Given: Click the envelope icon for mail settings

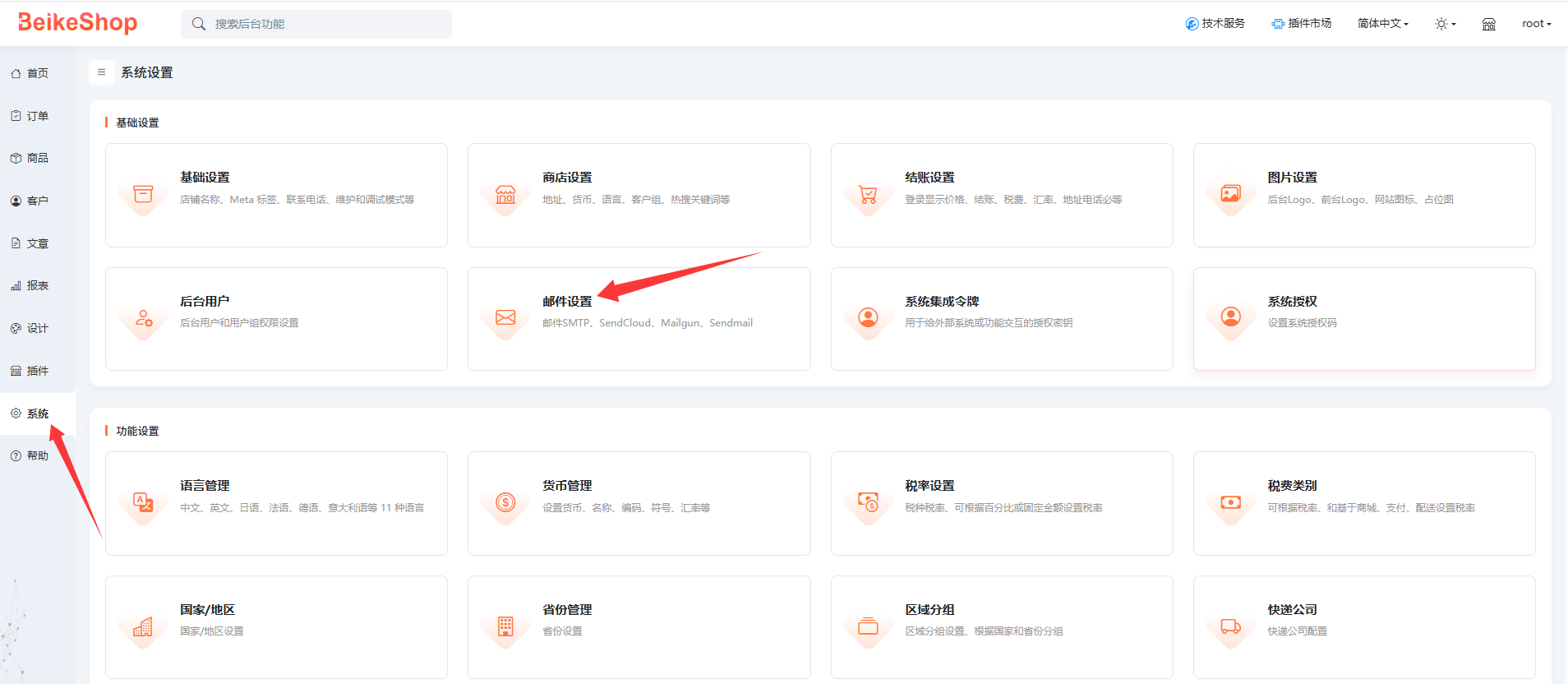Looking at the screenshot, I should pos(505,317).
